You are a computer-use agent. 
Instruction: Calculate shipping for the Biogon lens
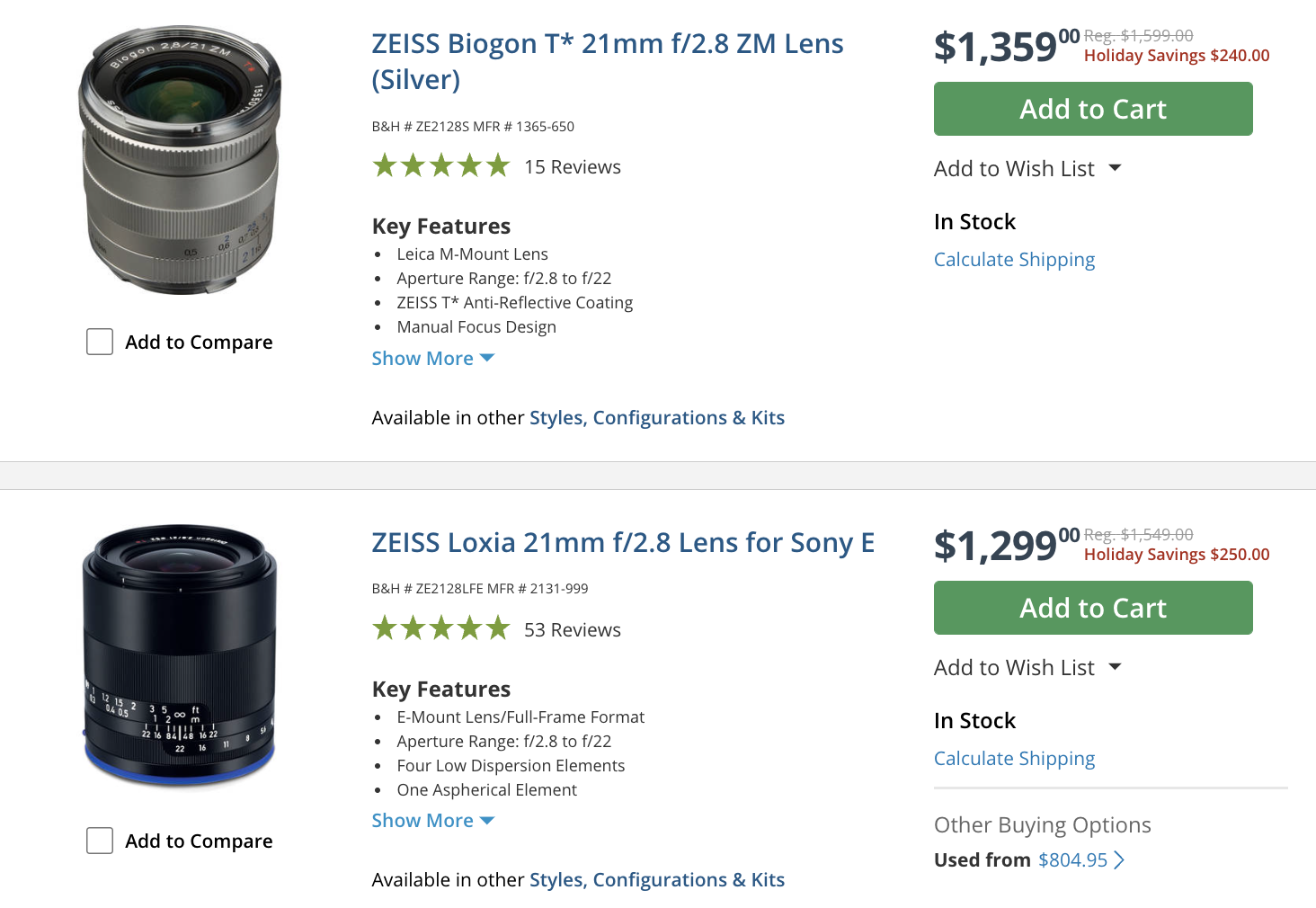(1014, 260)
